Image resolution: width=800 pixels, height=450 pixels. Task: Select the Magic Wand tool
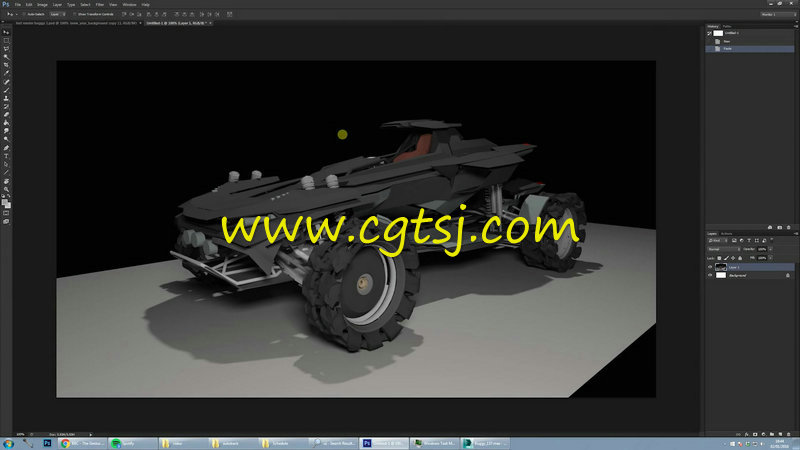click(x=6, y=57)
